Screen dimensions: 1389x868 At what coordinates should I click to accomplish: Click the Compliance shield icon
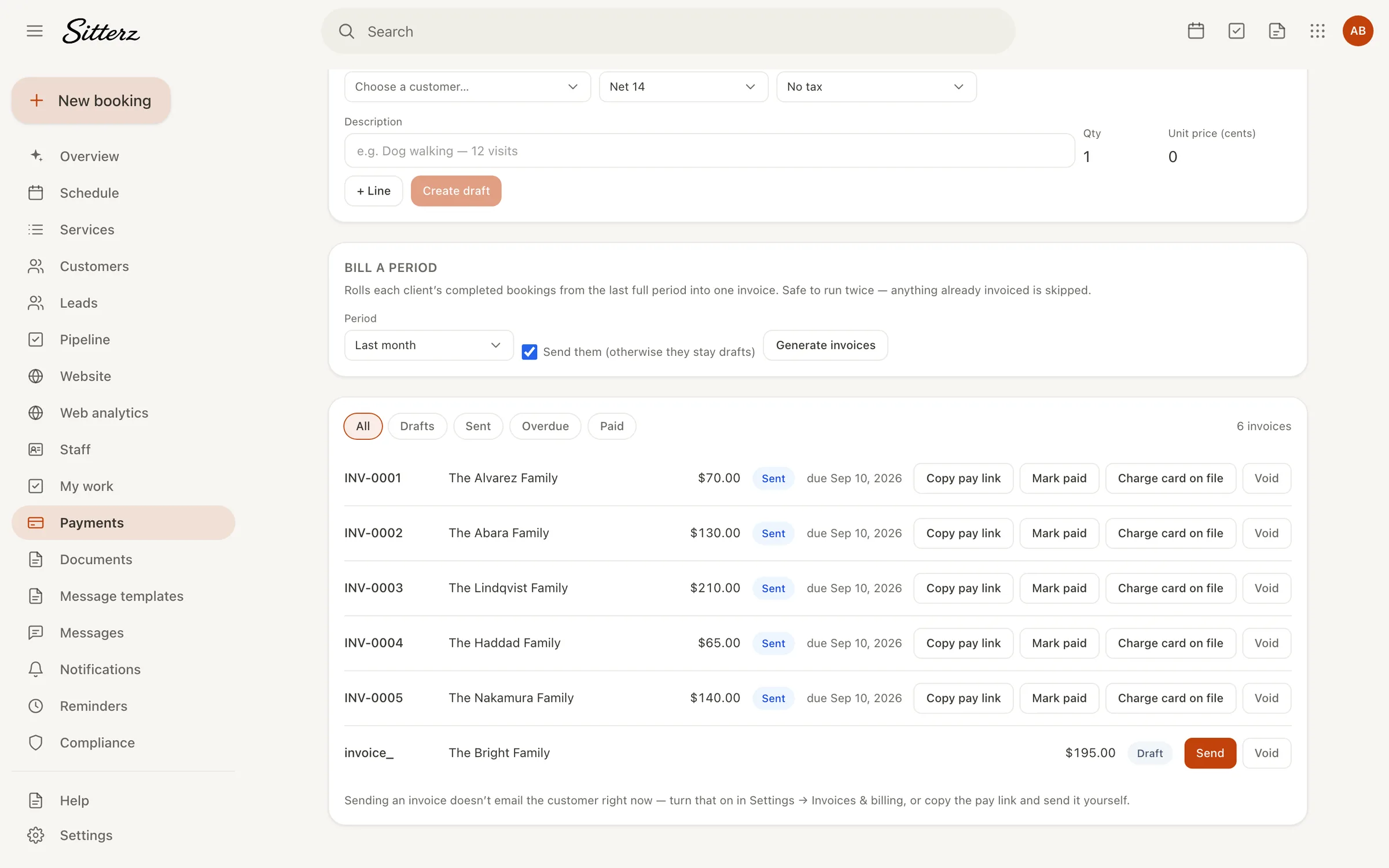point(36,742)
